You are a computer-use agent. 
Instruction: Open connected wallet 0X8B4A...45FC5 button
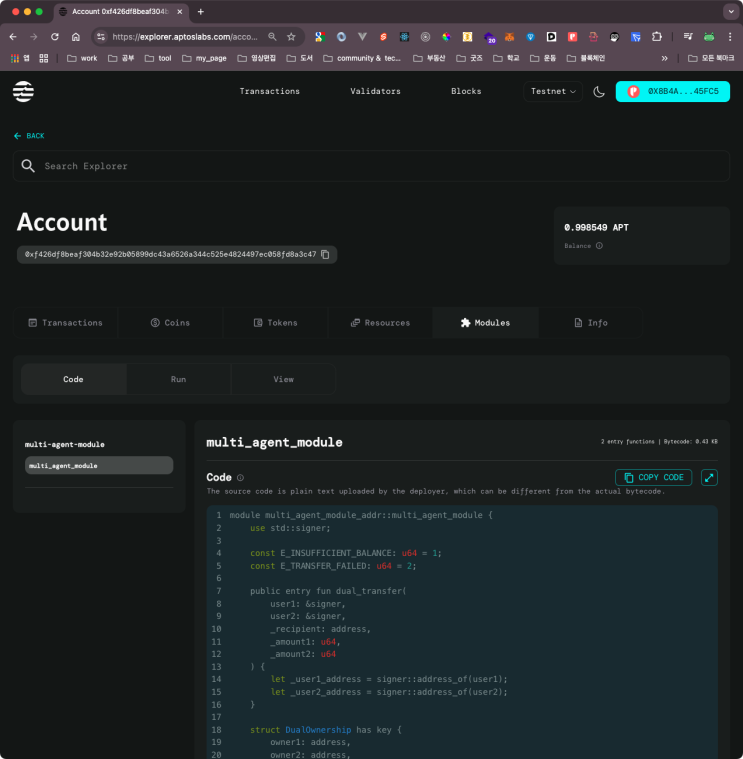click(672, 91)
